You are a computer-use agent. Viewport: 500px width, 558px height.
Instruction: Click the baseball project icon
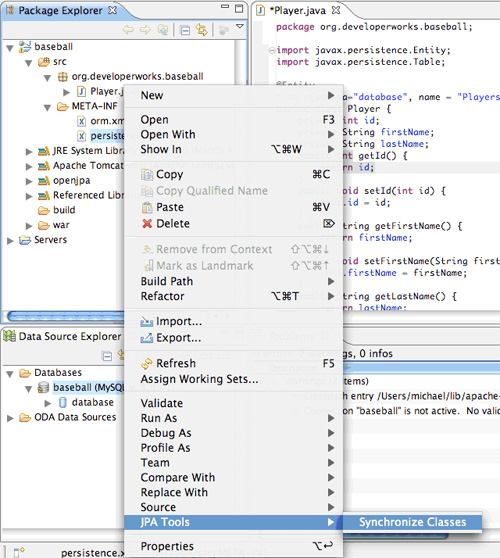(x=25, y=47)
